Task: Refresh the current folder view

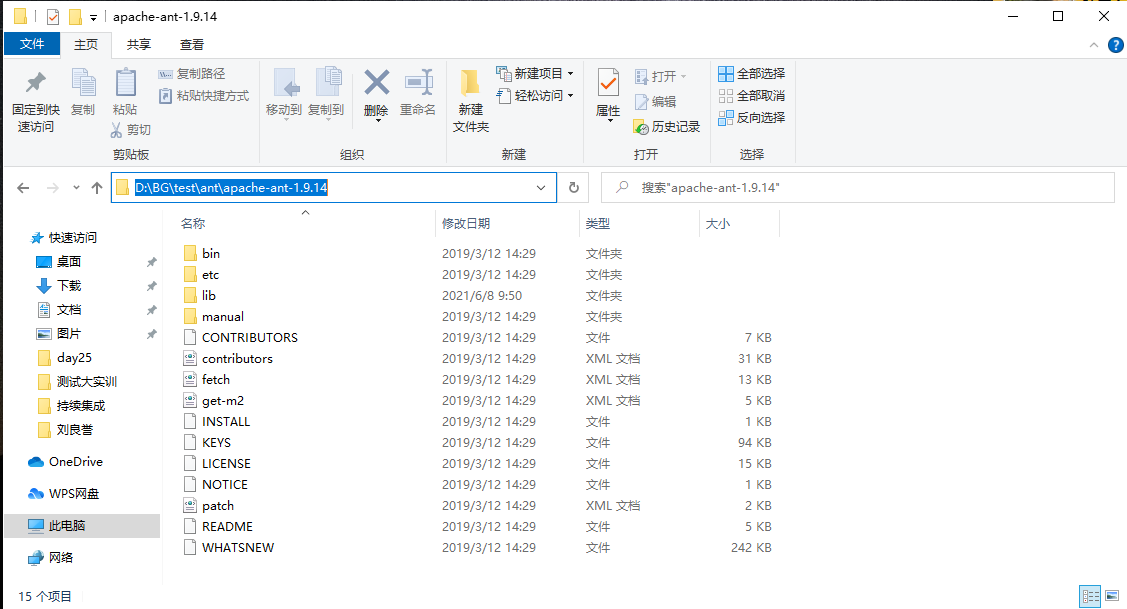Action: point(574,188)
